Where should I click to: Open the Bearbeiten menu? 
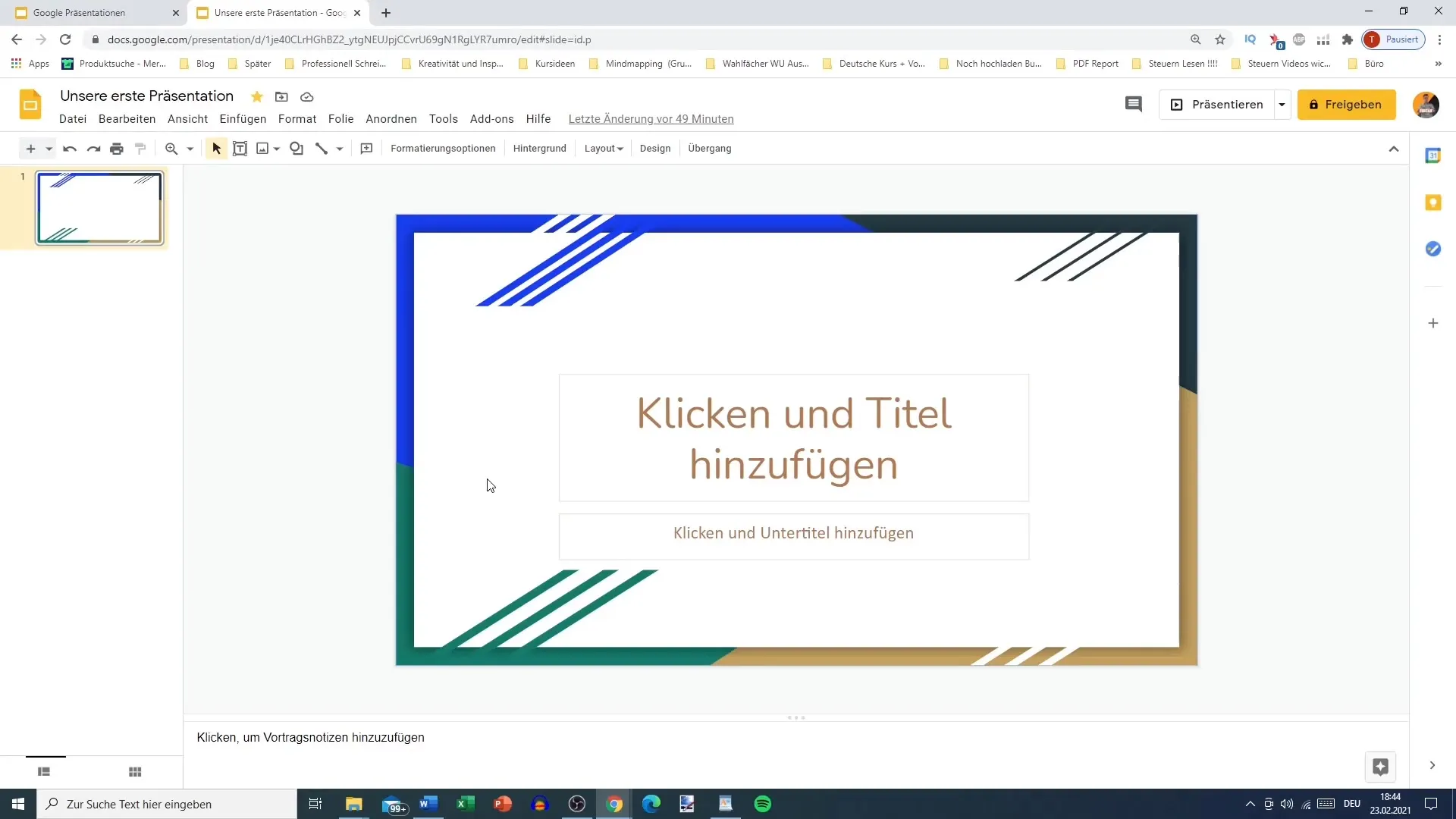click(x=127, y=119)
